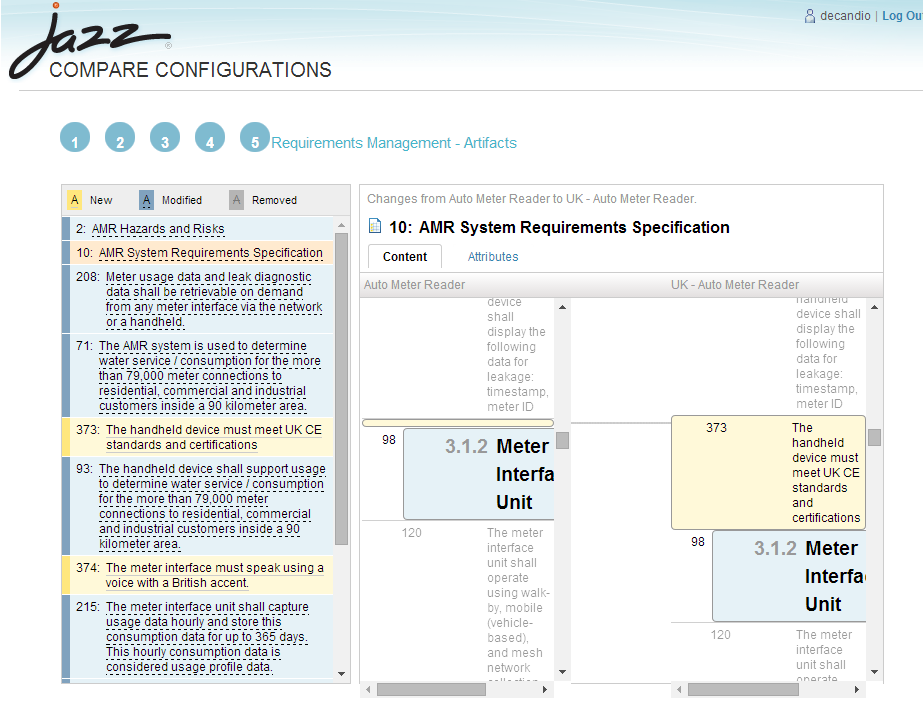Click the 10: AMR System Requirements Specification title
The image size is (923, 723).
[559, 227]
